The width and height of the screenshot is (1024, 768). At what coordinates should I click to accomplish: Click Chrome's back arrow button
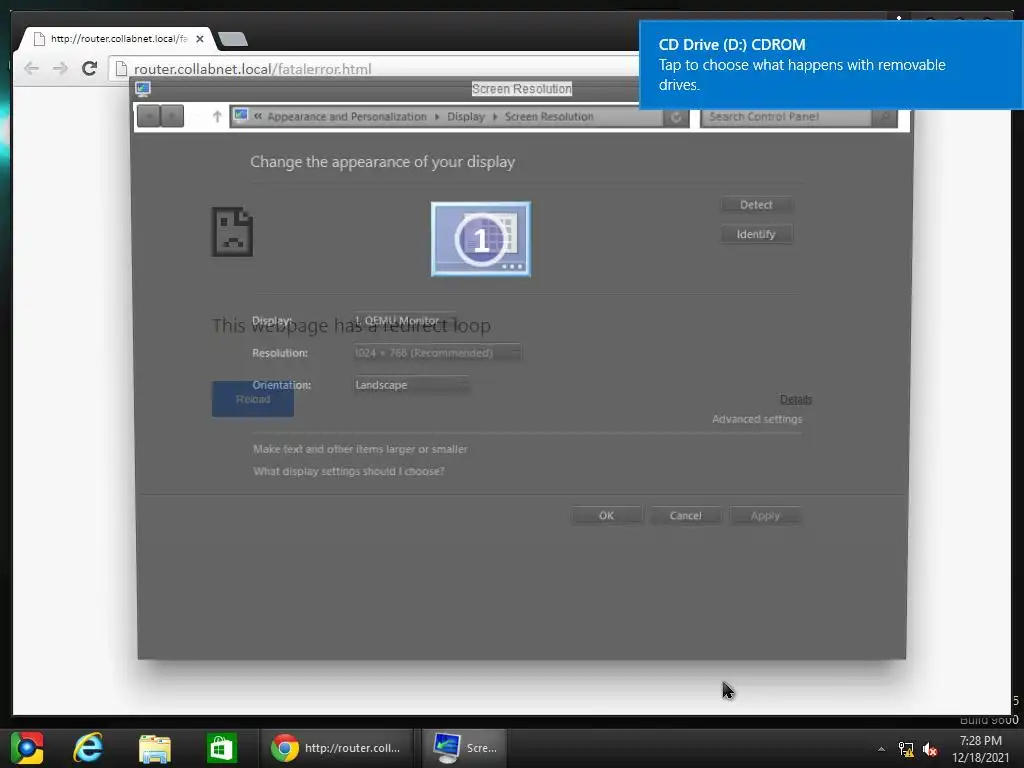tap(31, 69)
